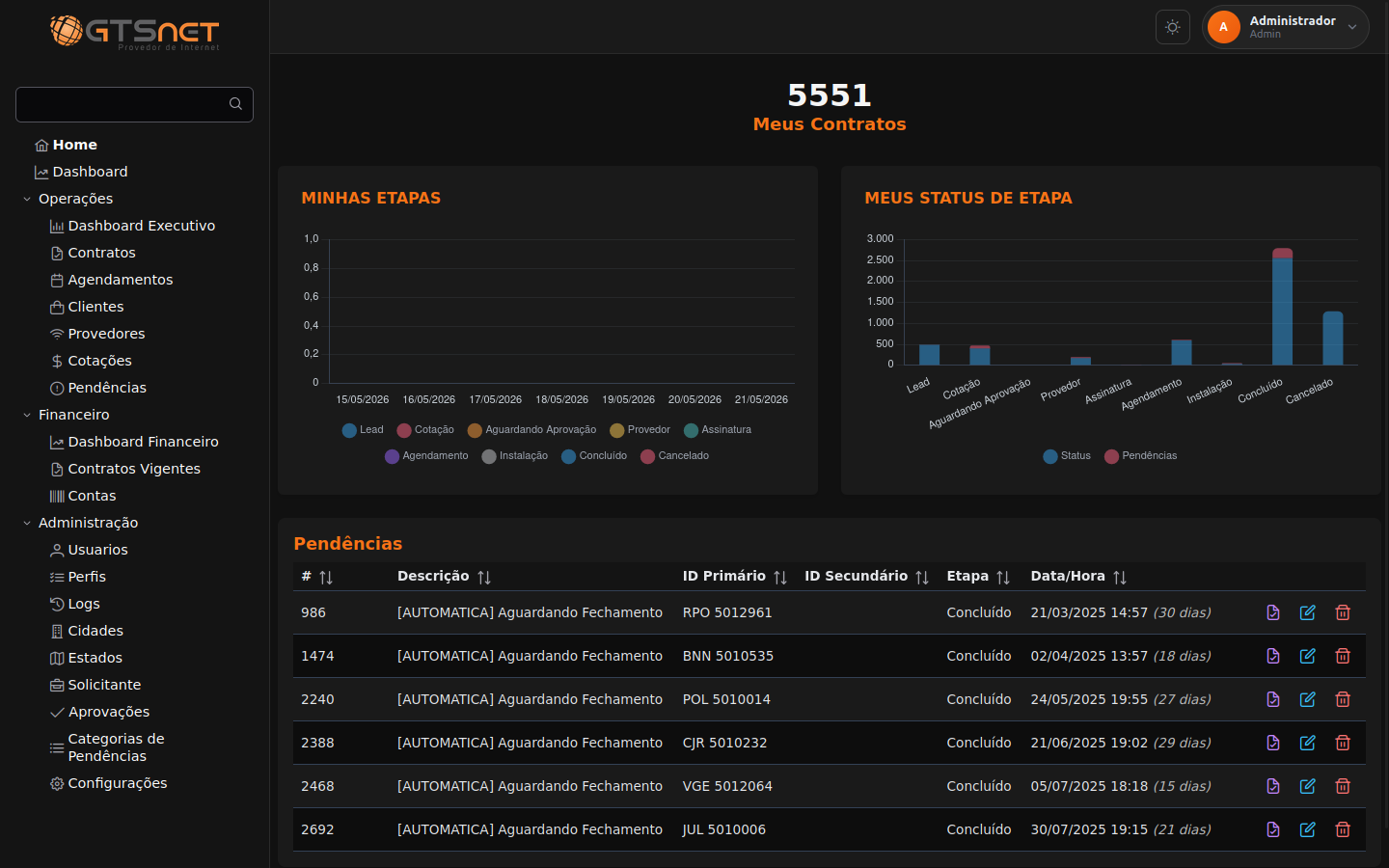Click the Cotações dollar icon
Viewport: 1389px width, 868px height.
click(x=57, y=361)
